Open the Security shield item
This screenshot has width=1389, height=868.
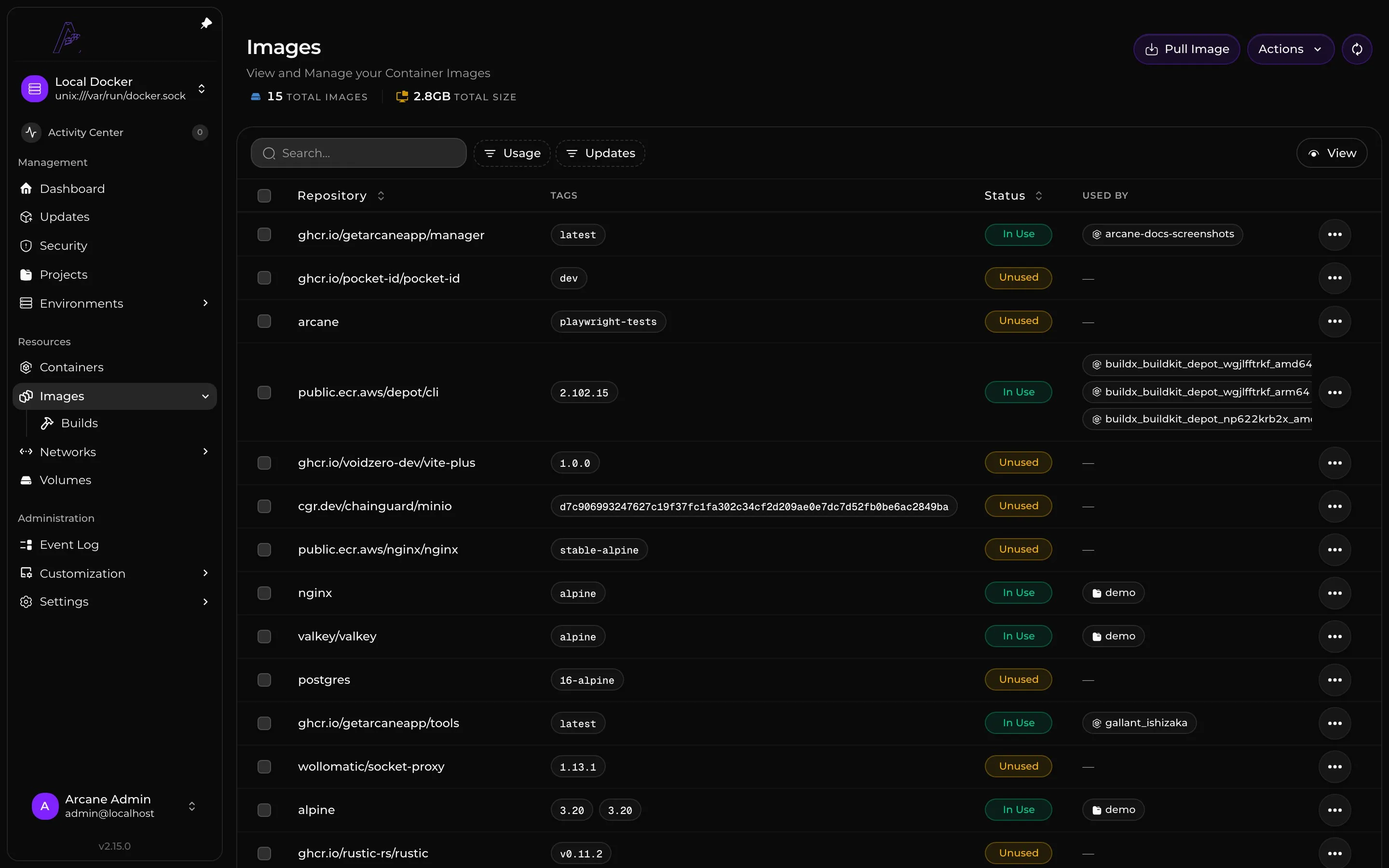point(63,246)
